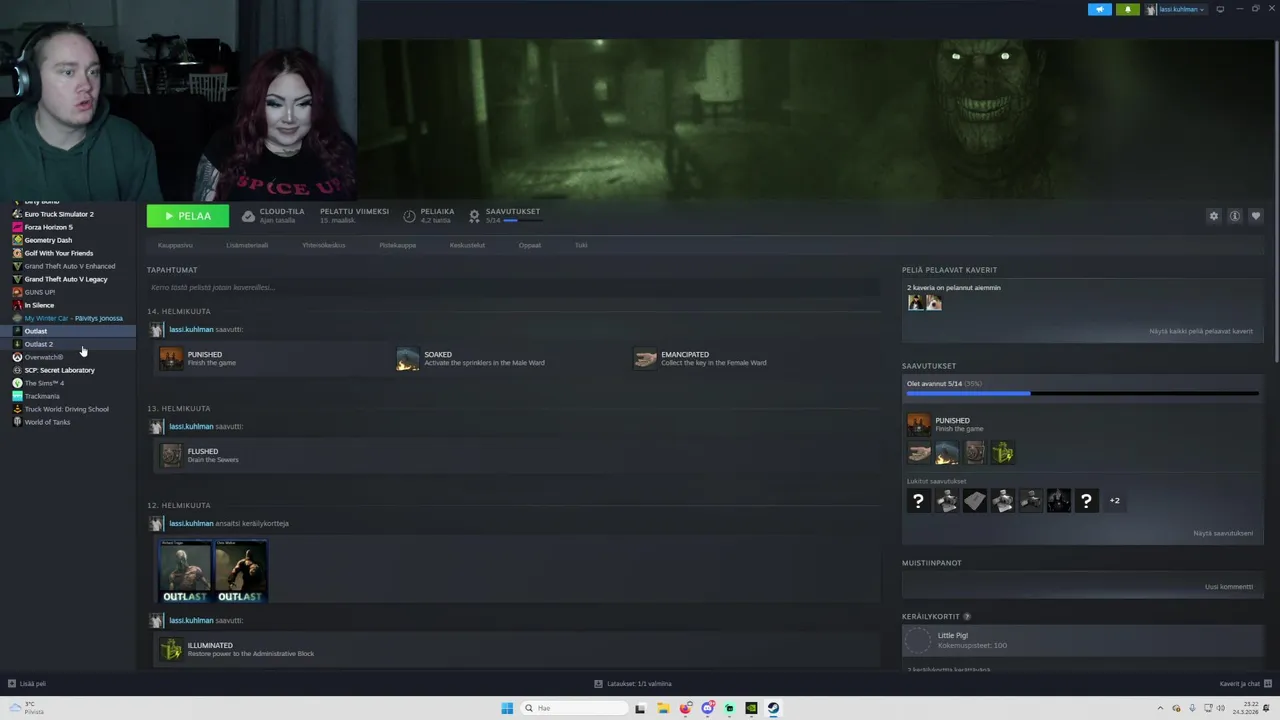The image size is (1280, 720).
Task: Click the Cloud-tila cloud status icon
Action: [x=248, y=216]
